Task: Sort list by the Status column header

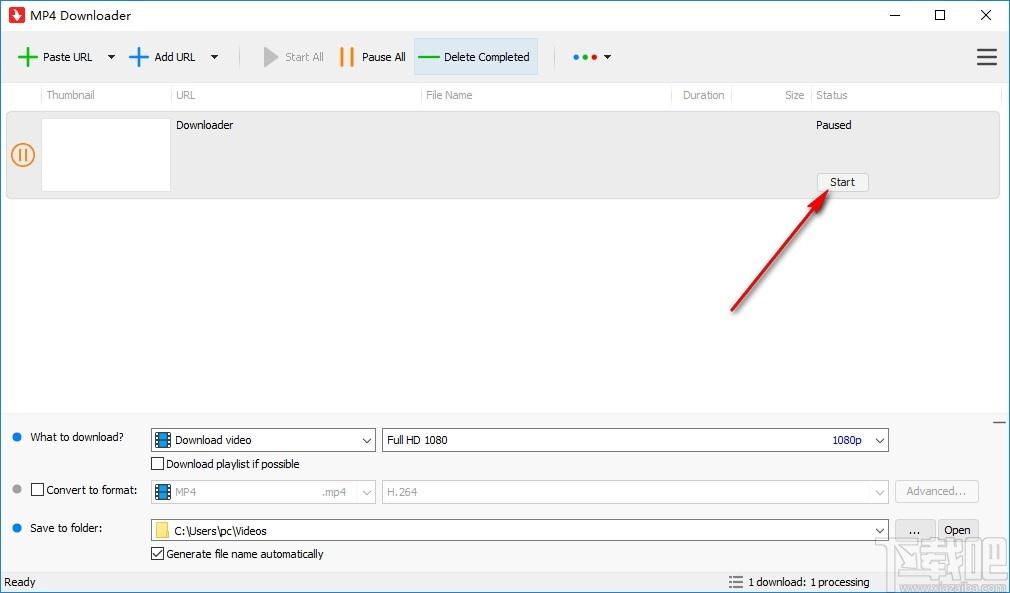Action: (832, 95)
